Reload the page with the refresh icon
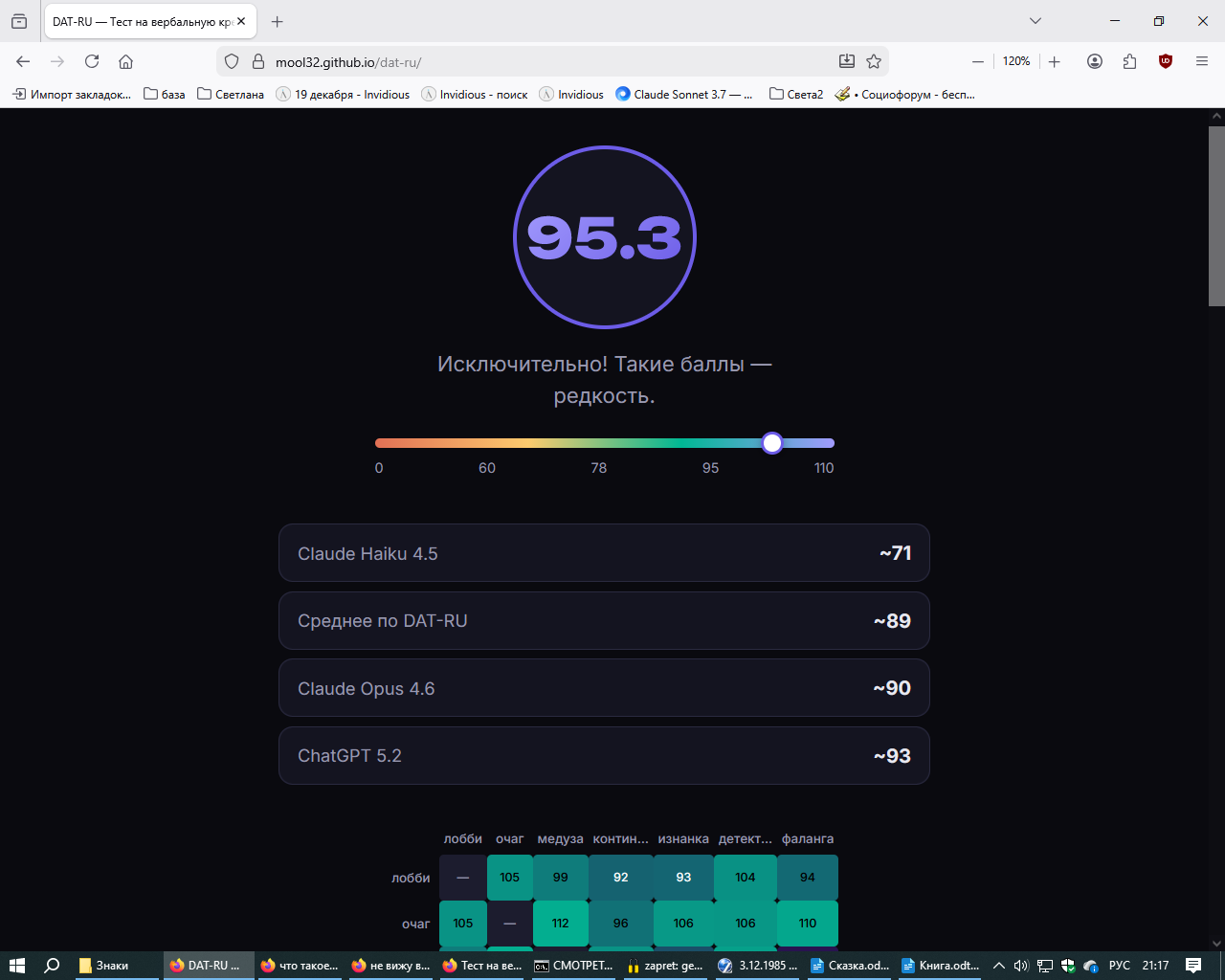This screenshot has width=1225, height=980. pos(92,61)
